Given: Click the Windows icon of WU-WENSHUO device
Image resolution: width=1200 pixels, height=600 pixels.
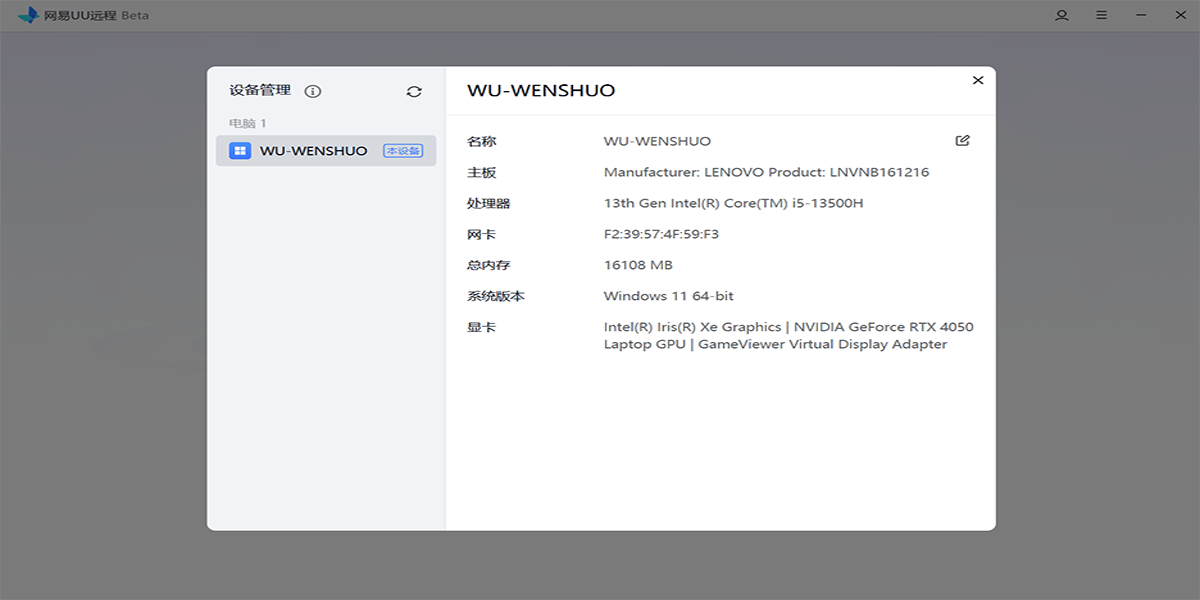Looking at the screenshot, I should (240, 151).
